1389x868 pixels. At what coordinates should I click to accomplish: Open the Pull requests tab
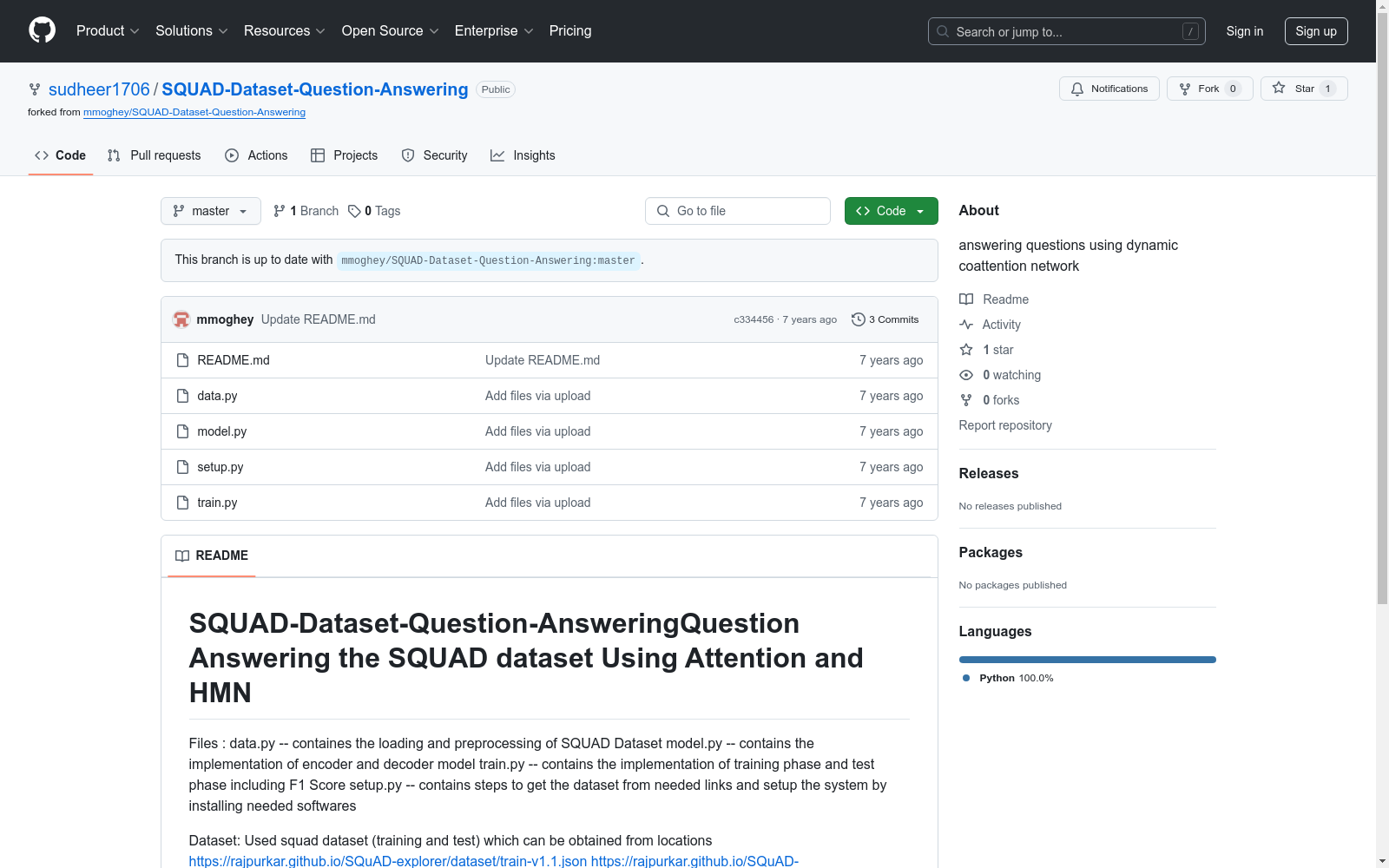[155, 155]
